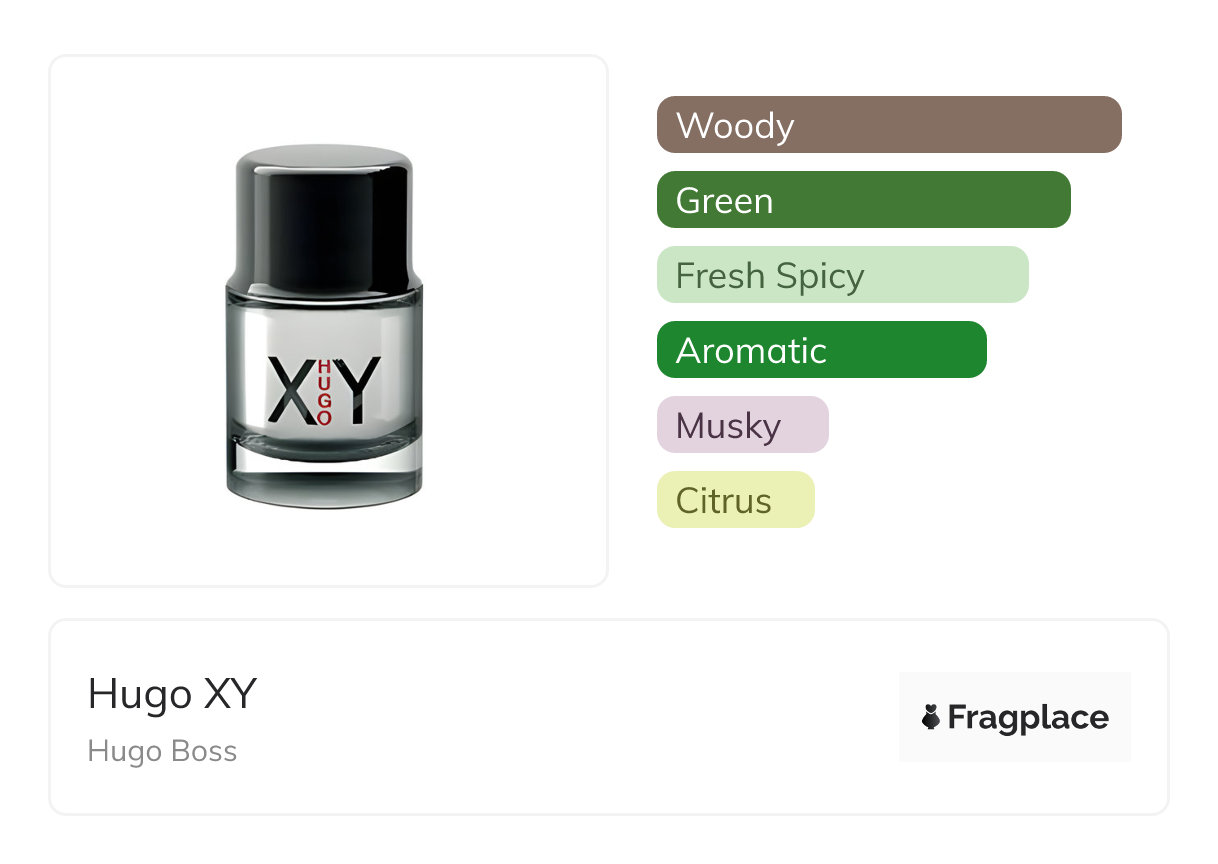This screenshot has height=864, width=1218.
Task: Select the Woody accord bar
Action: tap(889, 125)
